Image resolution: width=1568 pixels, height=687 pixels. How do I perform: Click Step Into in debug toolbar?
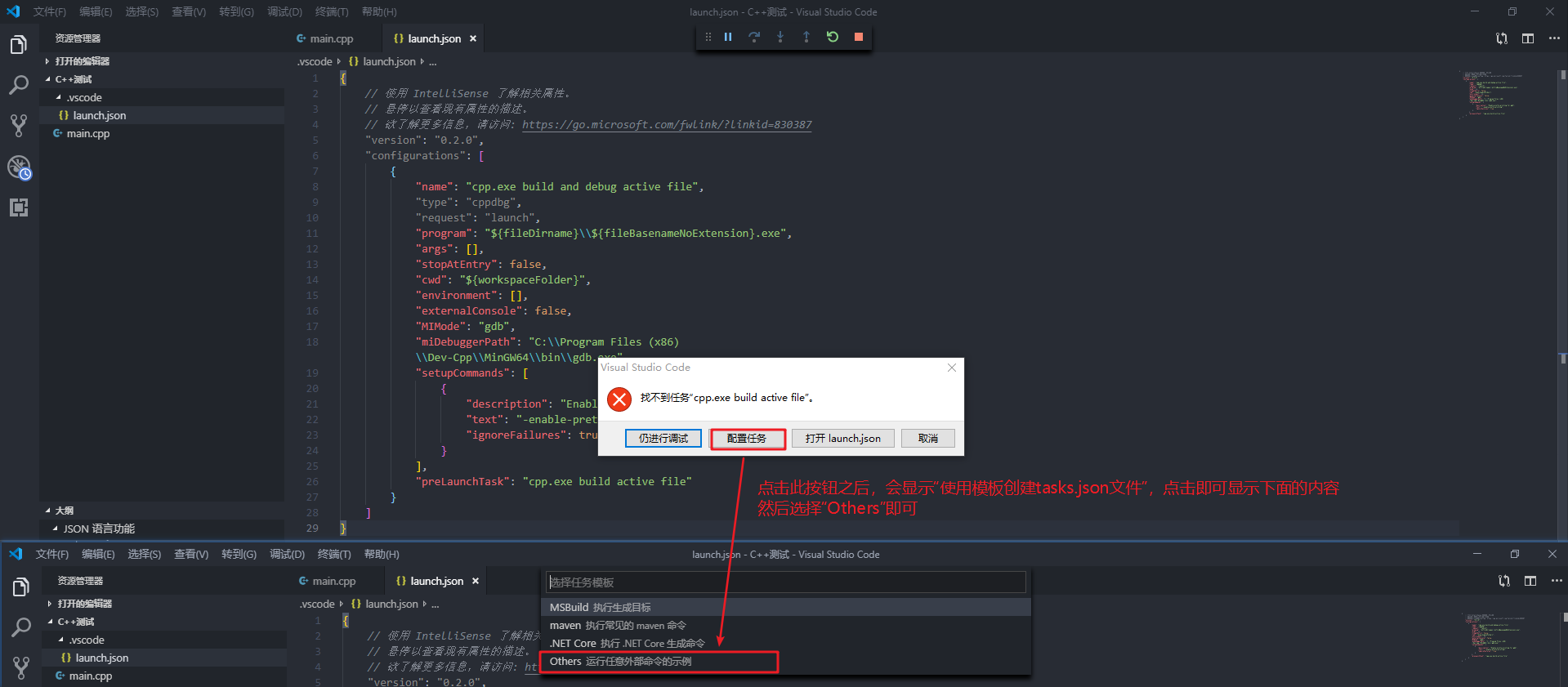tap(780, 37)
